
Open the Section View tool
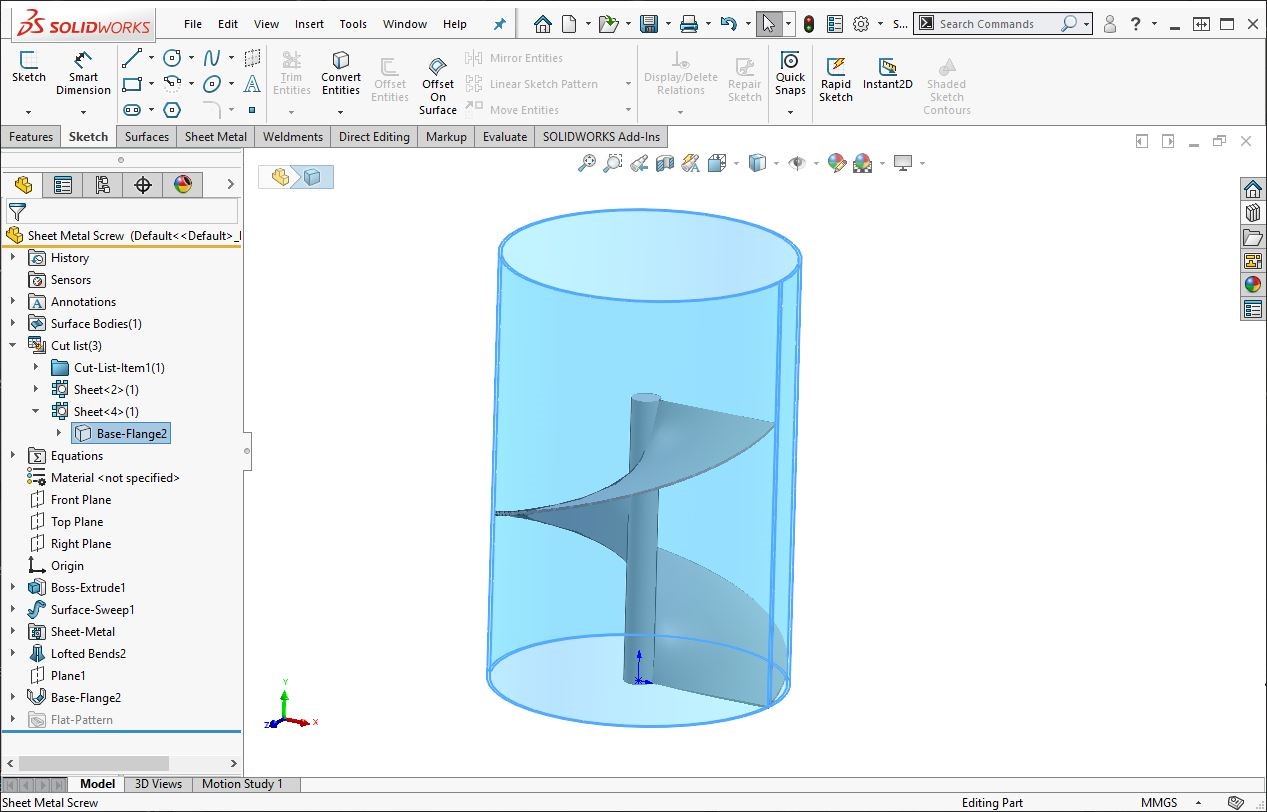point(665,163)
